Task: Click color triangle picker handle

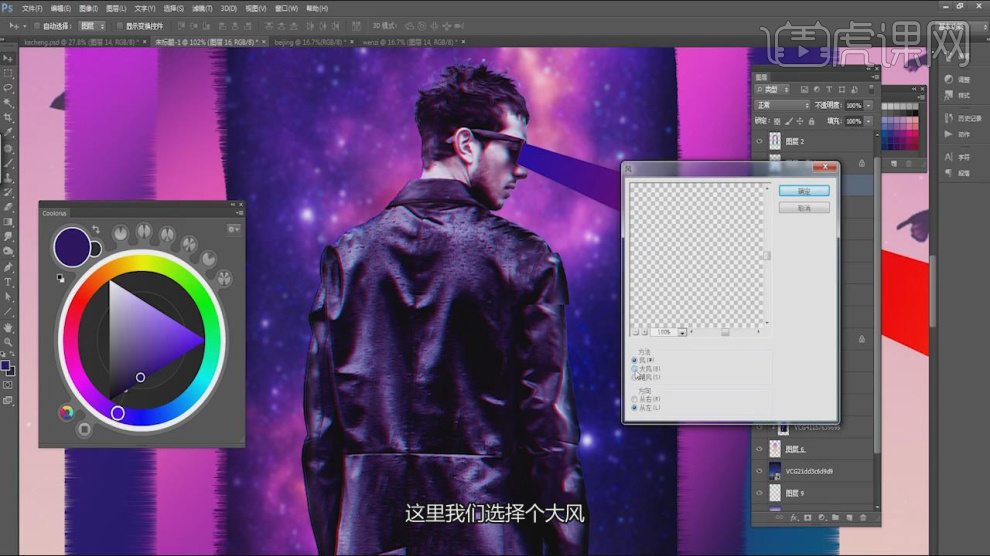Action: point(140,377)
